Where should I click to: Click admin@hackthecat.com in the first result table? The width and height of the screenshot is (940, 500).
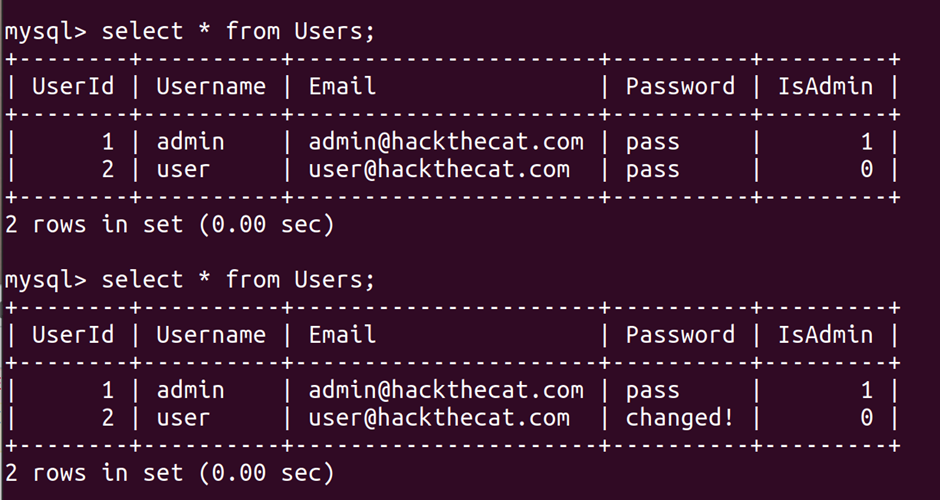tap(446, 142)
